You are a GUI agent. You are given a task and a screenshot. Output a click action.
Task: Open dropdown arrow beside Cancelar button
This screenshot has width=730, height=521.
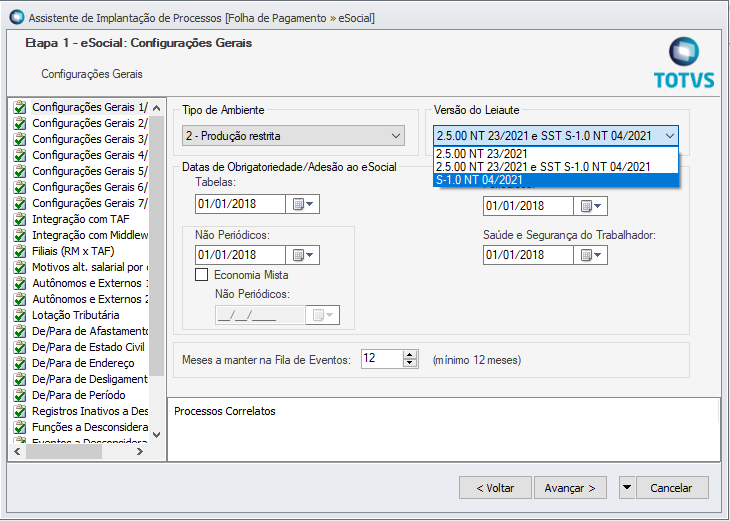(627, 488)
